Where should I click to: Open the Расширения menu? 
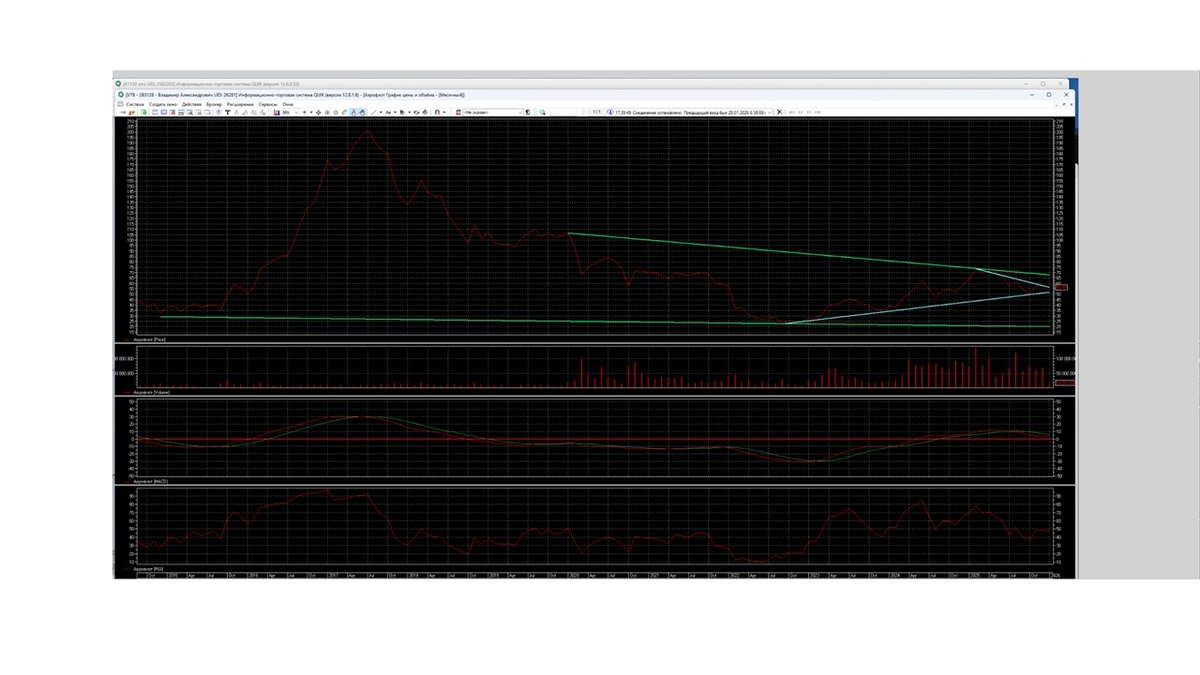(x=240, y=104)
